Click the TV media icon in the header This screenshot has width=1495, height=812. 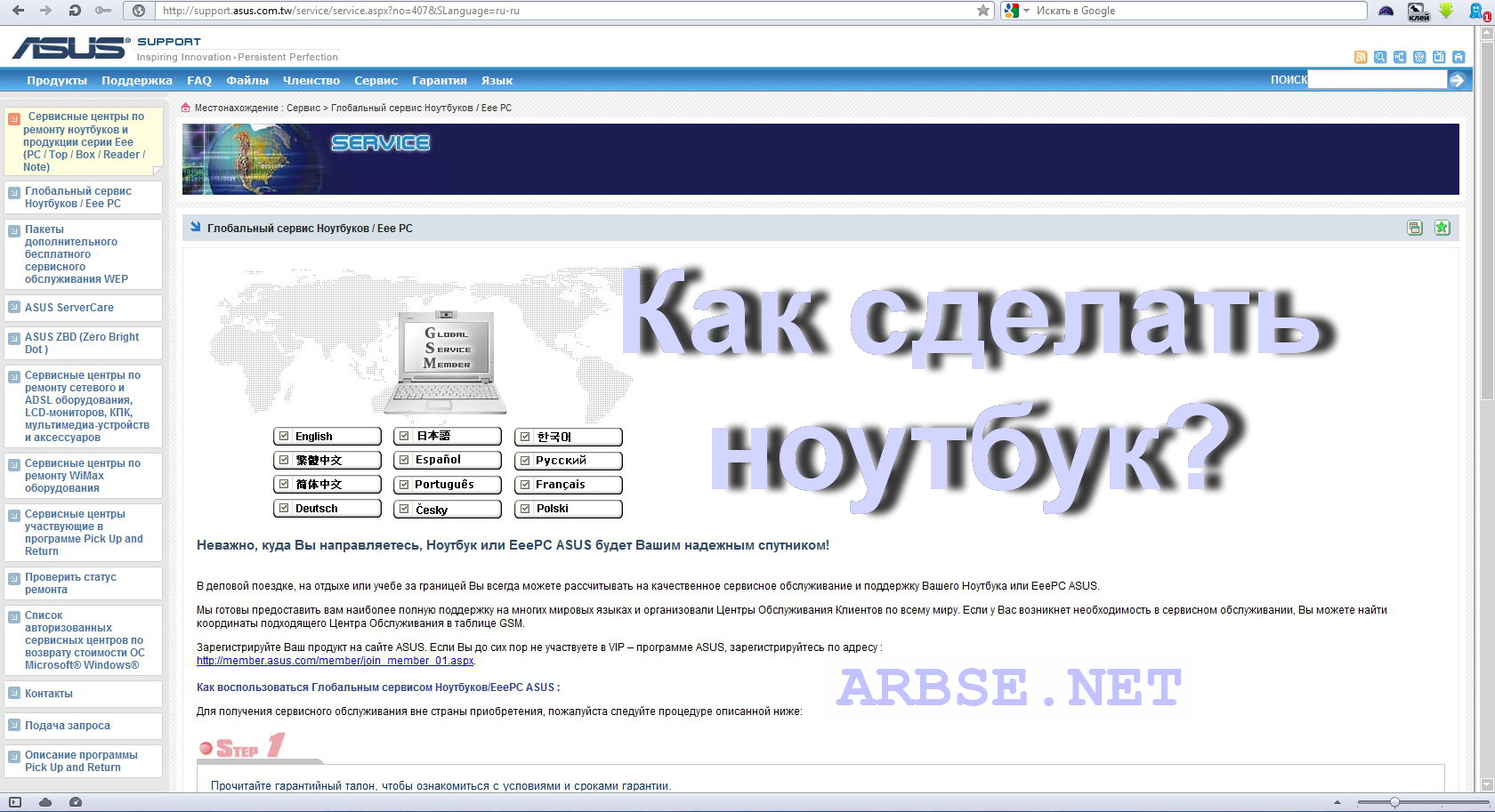coord(1439,57)
